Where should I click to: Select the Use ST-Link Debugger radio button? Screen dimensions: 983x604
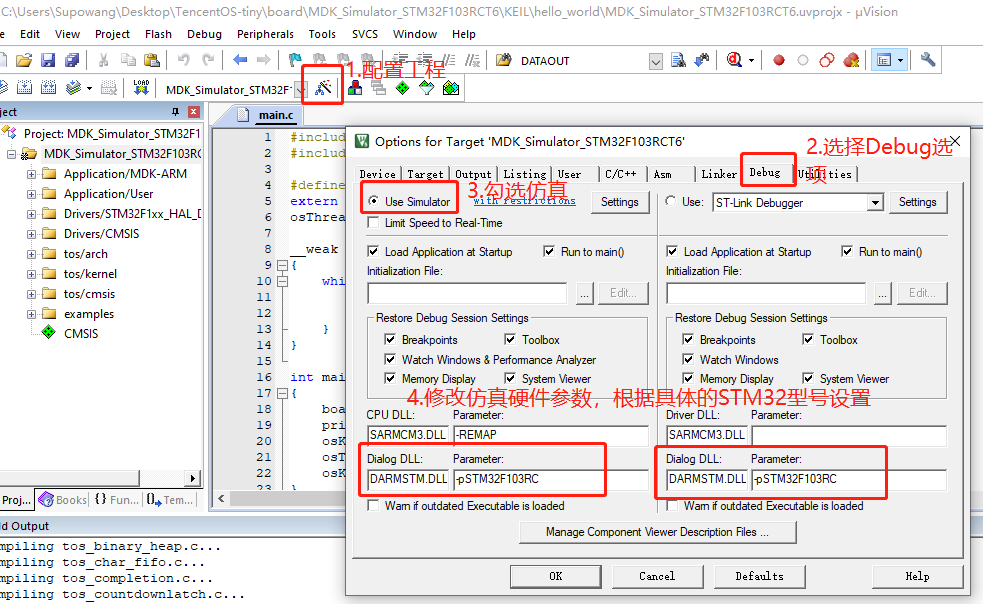[x=671, y=201]
